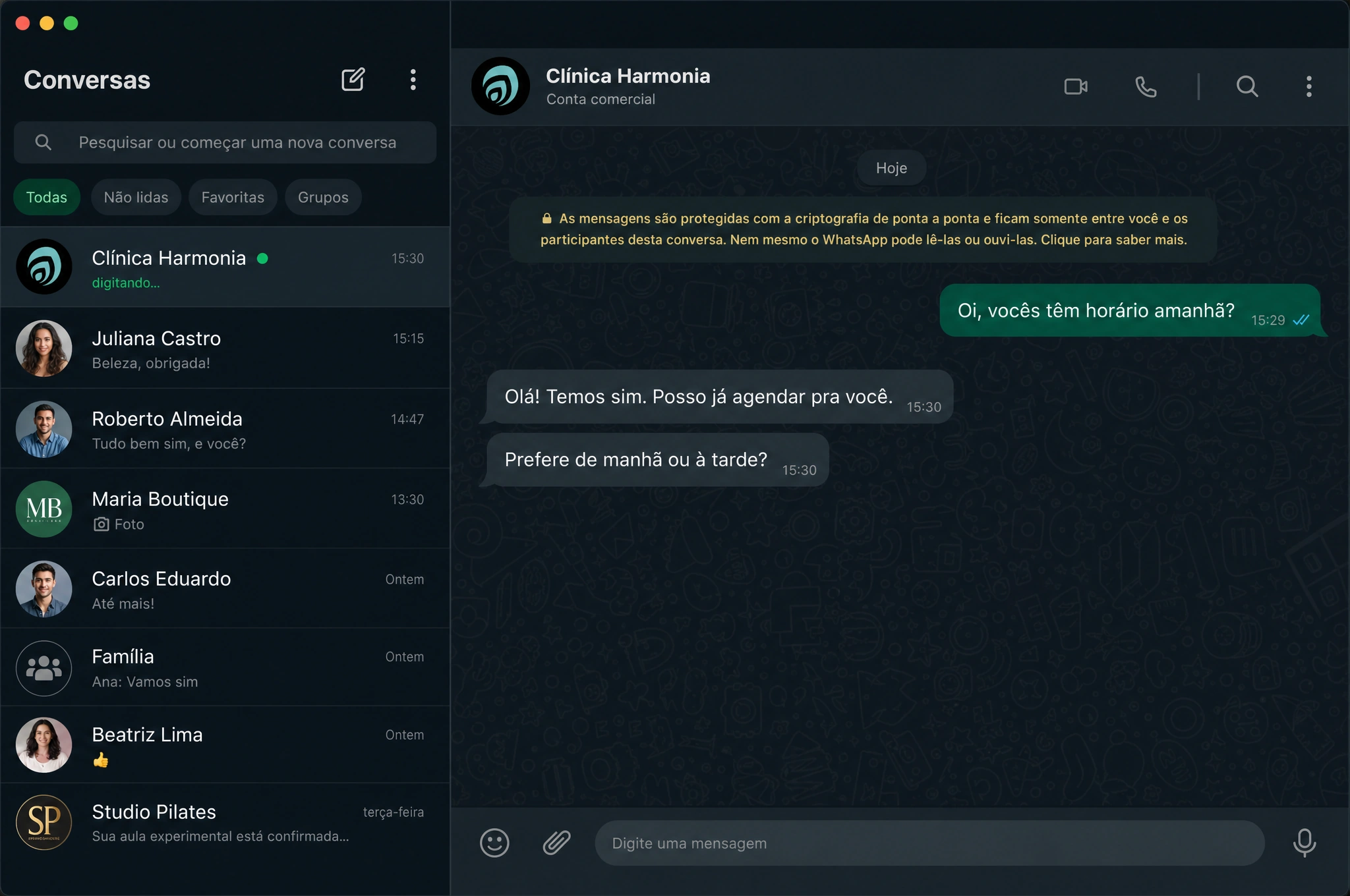Click Beatriz Lima's profile photo
The height and width of the screenshot is (896, 1350).
click(x=44, y=745)
